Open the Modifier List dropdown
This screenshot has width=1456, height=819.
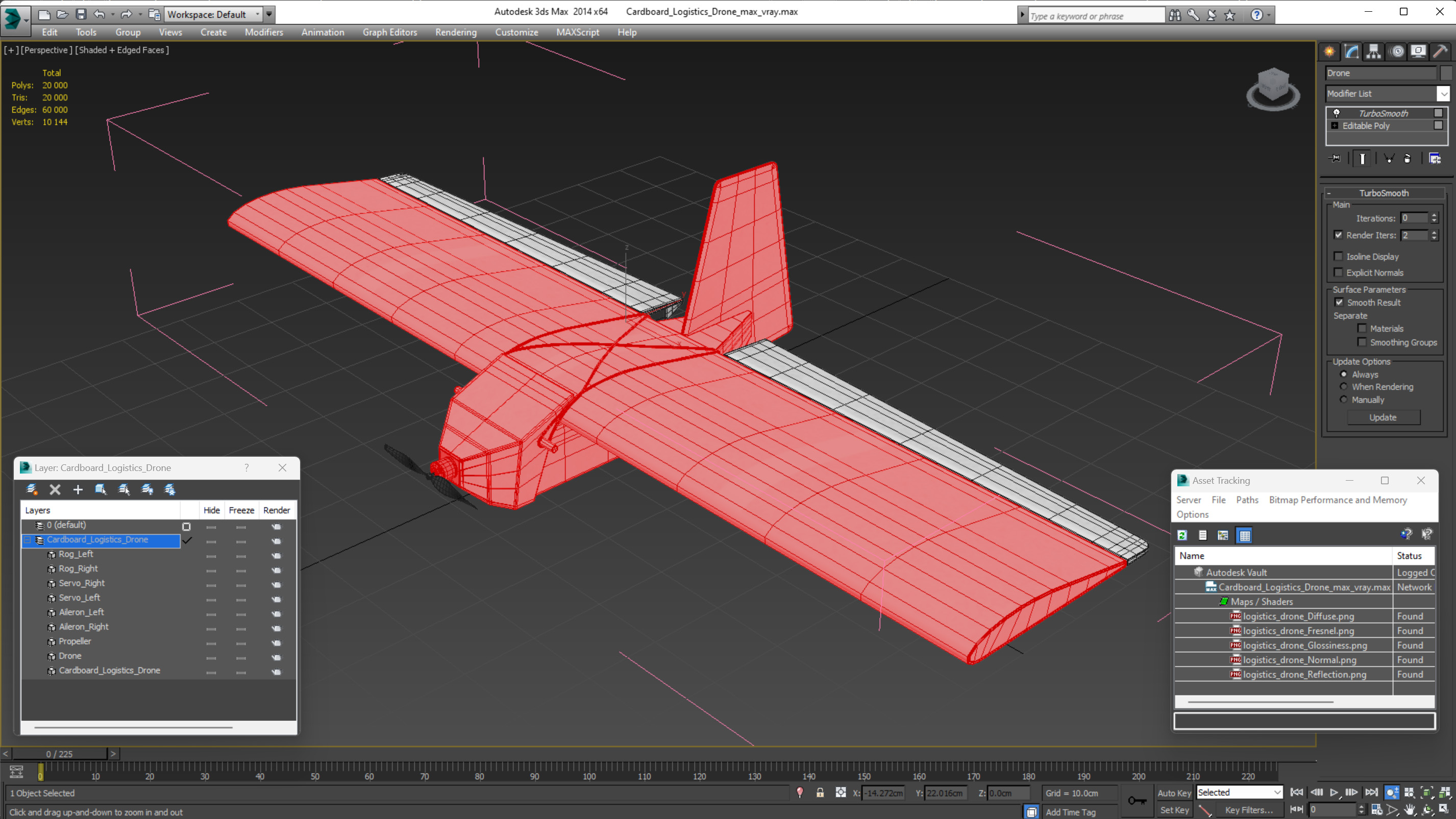(1443, 94)
